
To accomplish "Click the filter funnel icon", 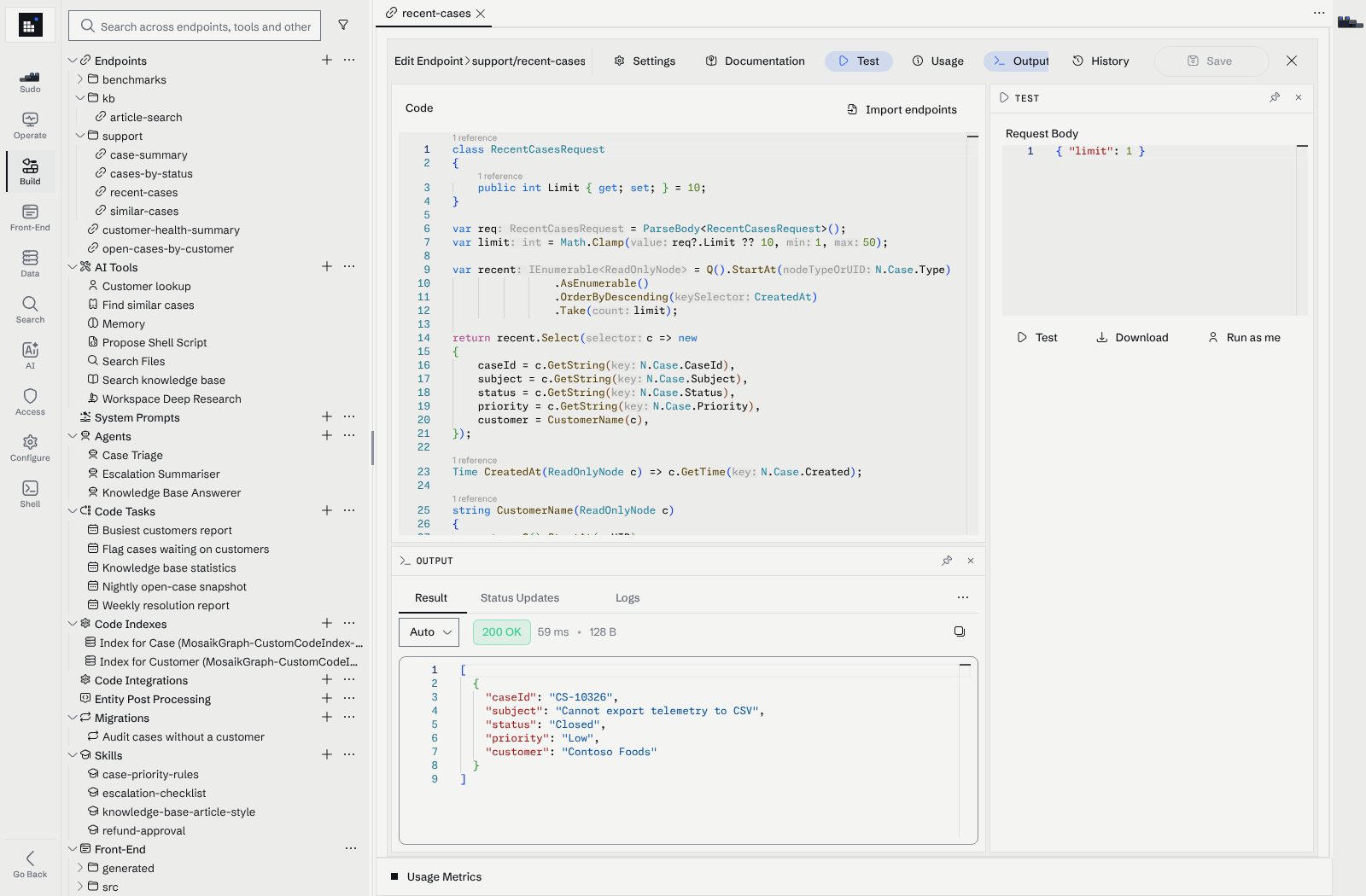I will tap(343, 26).
